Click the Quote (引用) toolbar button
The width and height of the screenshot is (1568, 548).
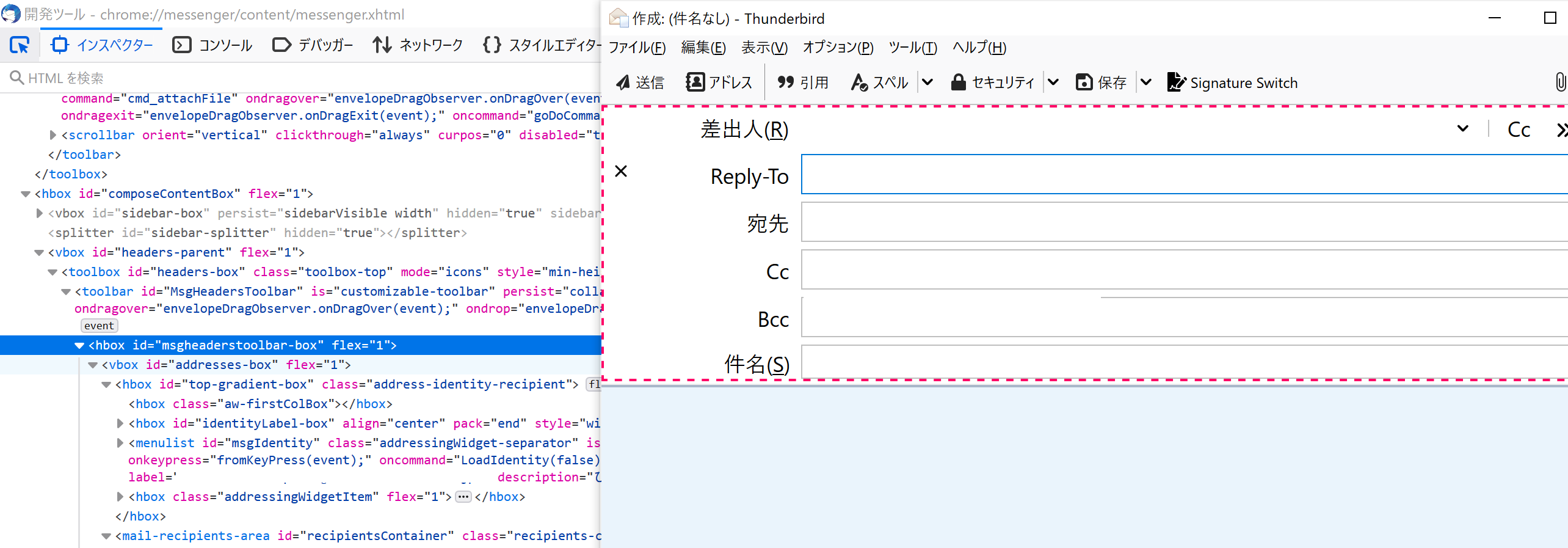(x=802, y=82)
